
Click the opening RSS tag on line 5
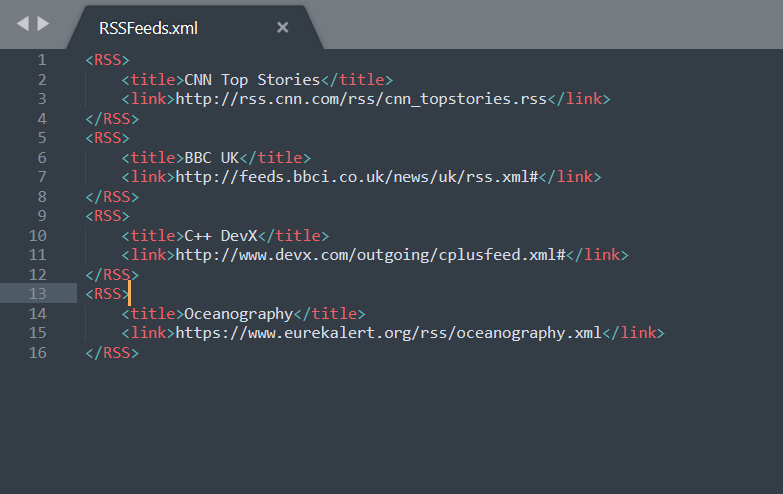click(107, 138)
